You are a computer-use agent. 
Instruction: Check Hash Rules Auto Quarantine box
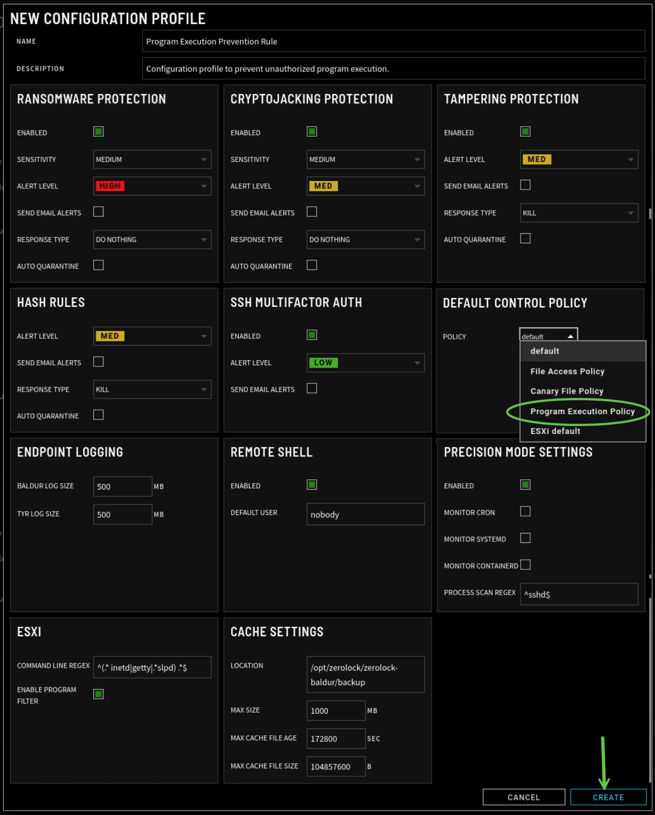point(98,415)
